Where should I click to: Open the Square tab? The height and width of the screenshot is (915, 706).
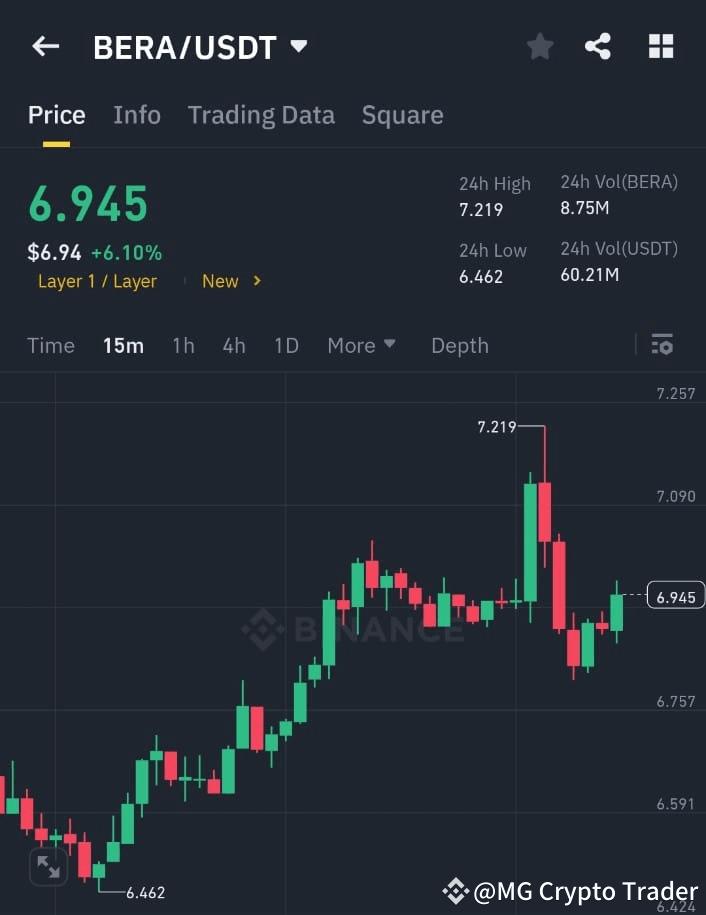click(402, 115)
